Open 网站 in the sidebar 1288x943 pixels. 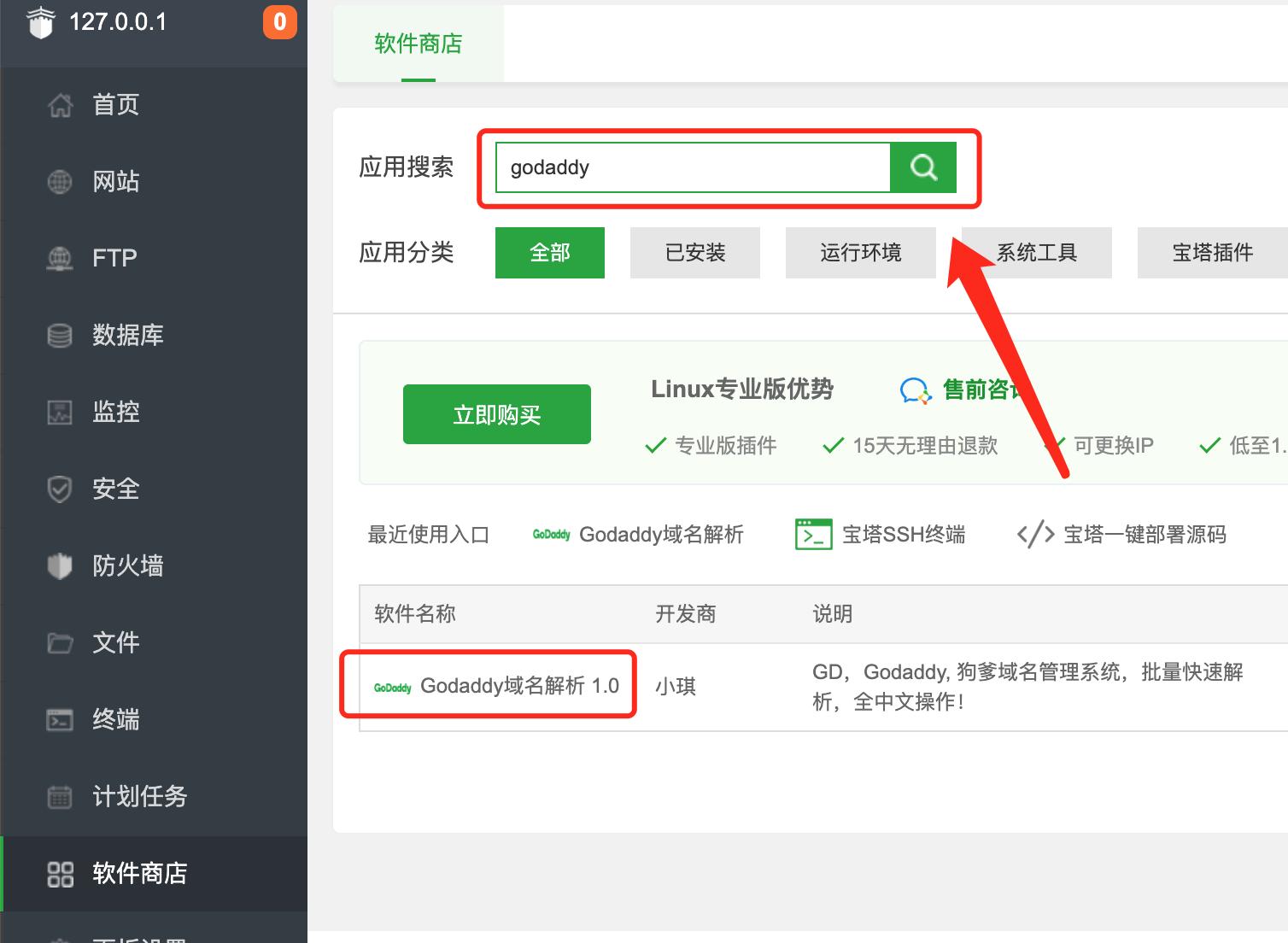pyautogui.click(x=154, y=182)
